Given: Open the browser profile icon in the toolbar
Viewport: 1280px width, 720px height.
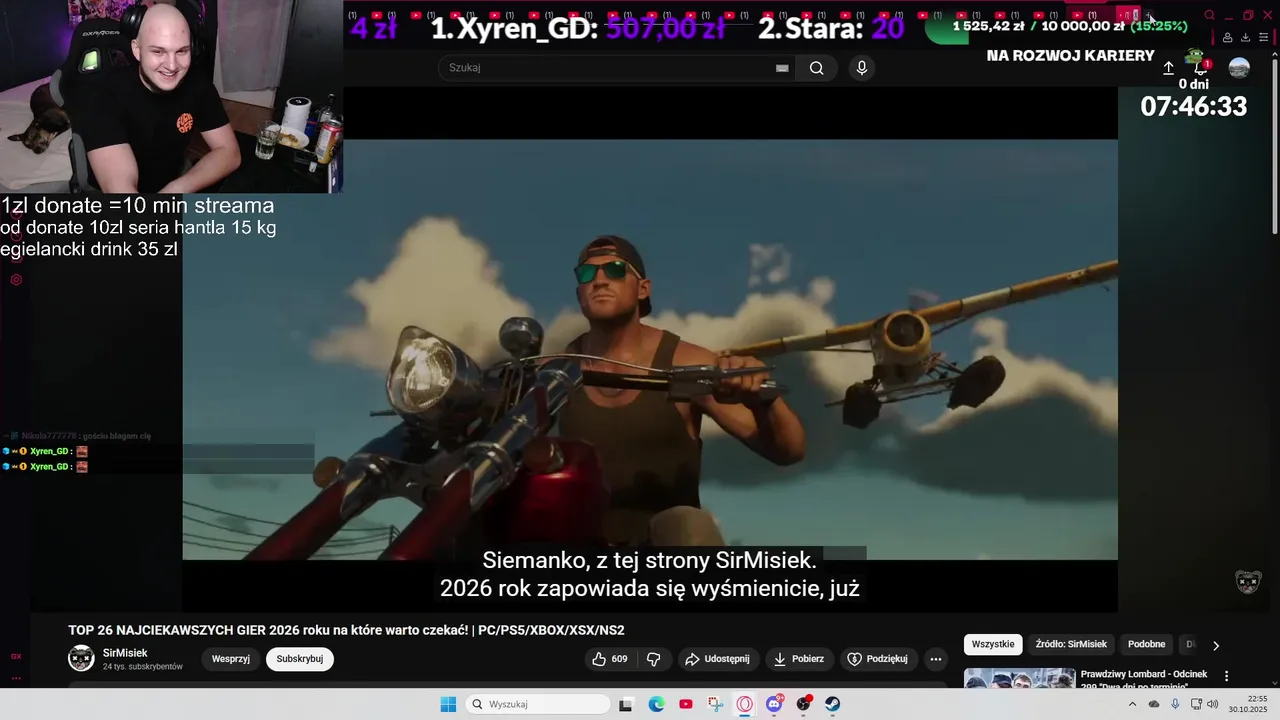Looking at the screenshot, I should click(1227, 38).
